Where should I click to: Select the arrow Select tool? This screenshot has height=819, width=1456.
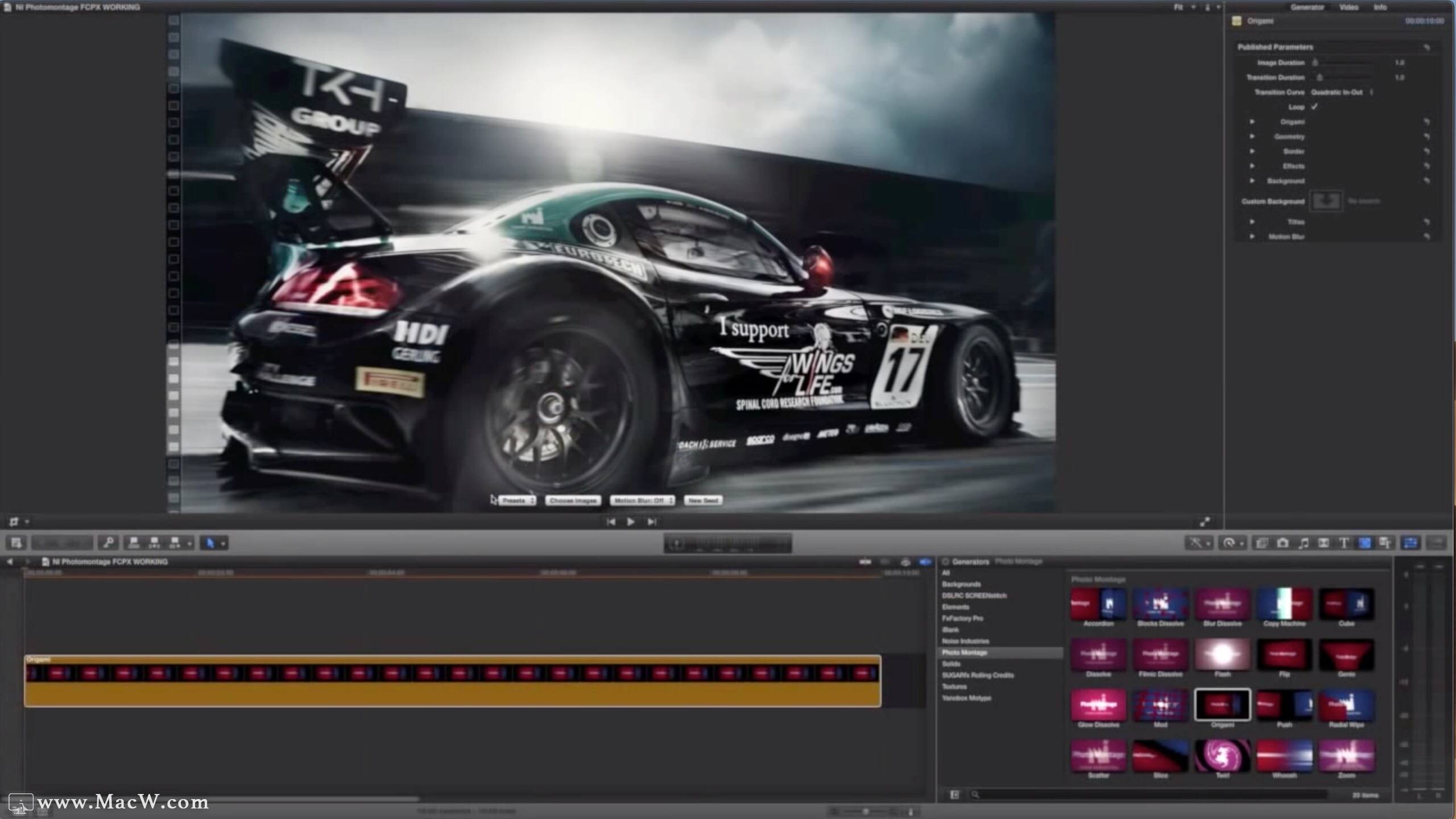[x=210, y=543]
